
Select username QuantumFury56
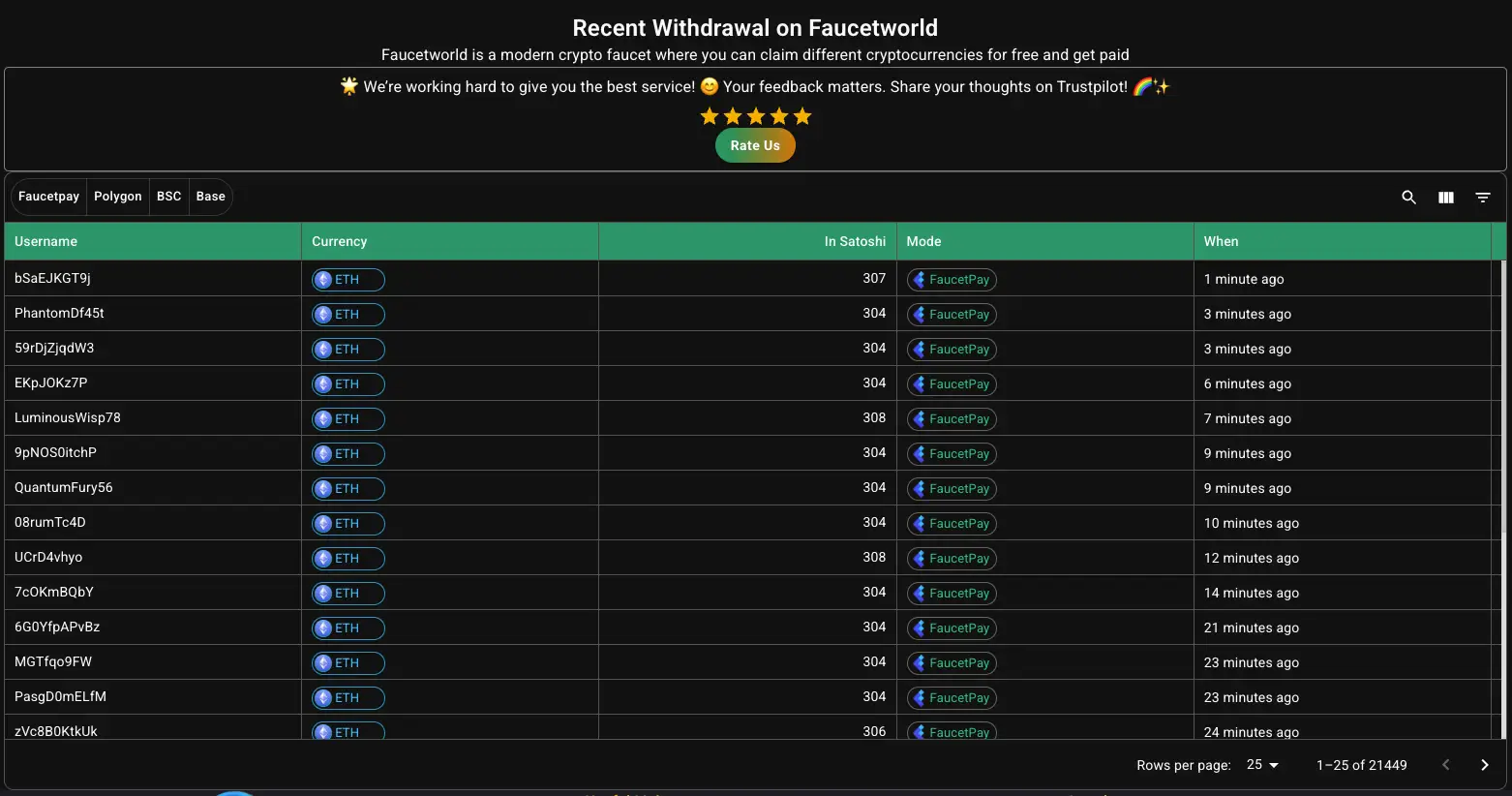coord(64,487)
